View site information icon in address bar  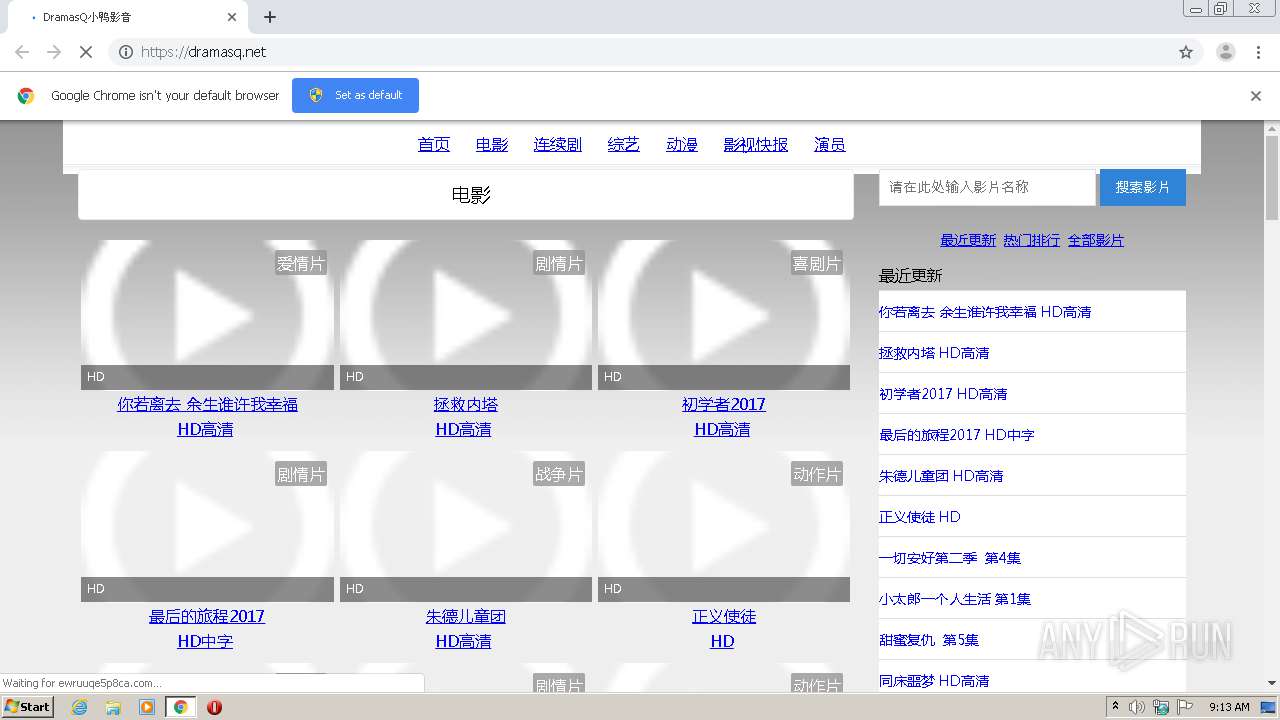point(126,52)
